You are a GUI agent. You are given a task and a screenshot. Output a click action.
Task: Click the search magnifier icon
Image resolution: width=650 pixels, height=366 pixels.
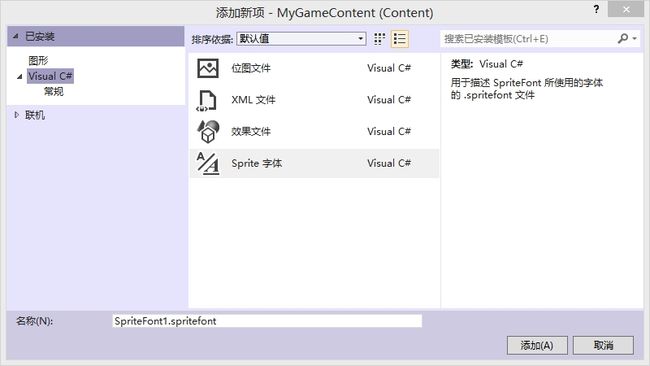point(622,39)
